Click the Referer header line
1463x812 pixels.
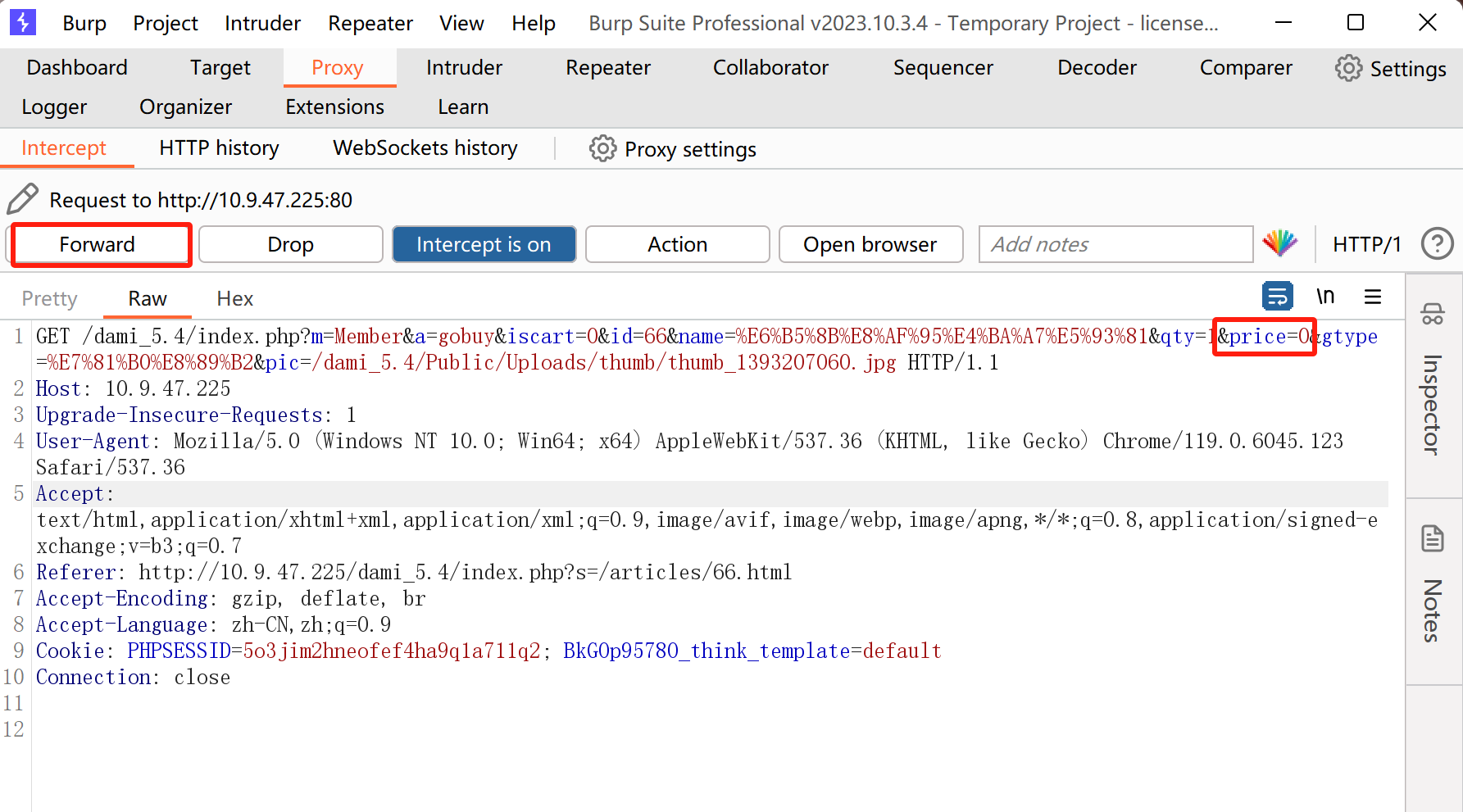(x=414, y=572)
